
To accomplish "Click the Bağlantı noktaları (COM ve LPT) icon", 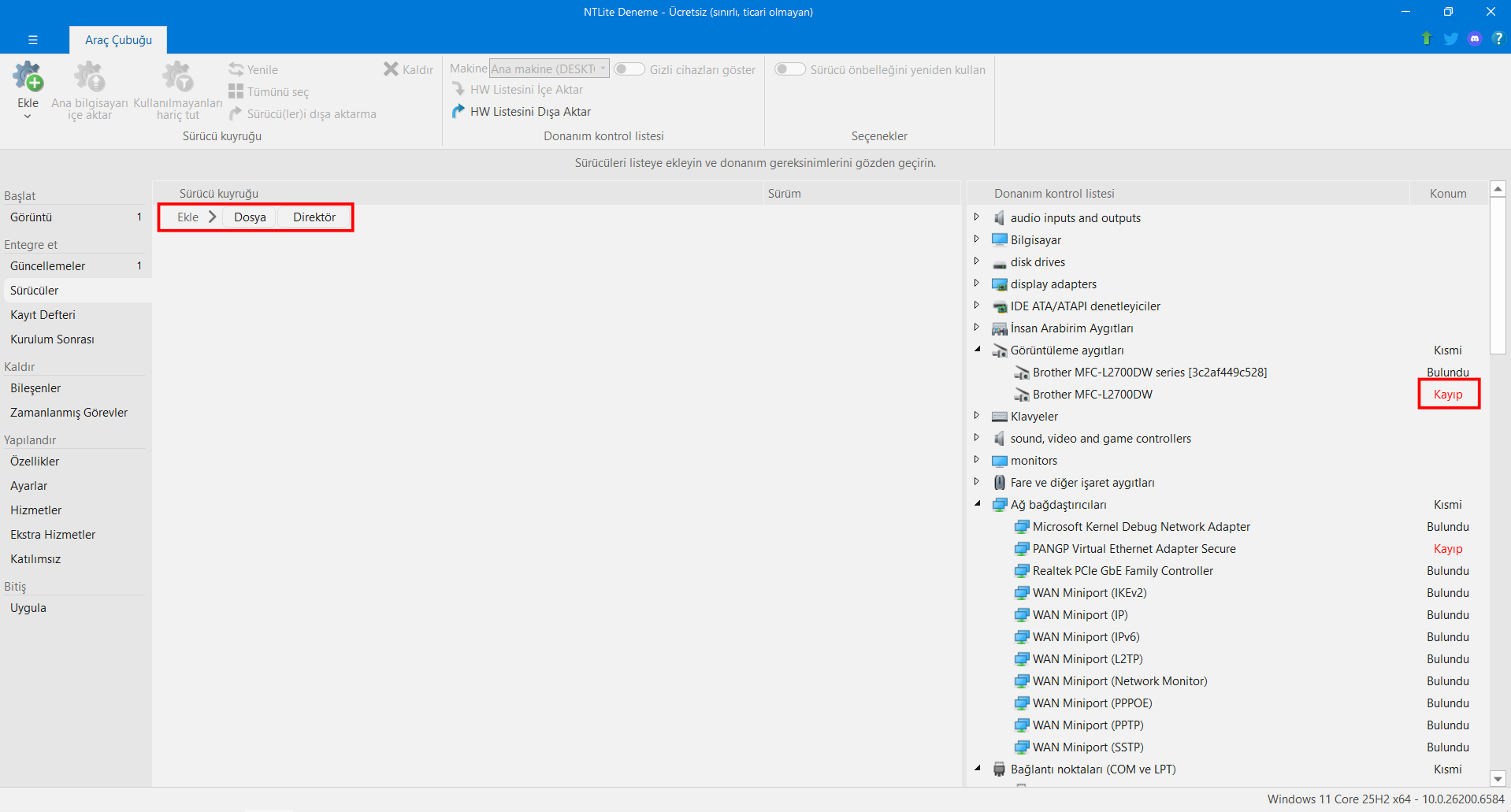I will (x=1000, y=769).
